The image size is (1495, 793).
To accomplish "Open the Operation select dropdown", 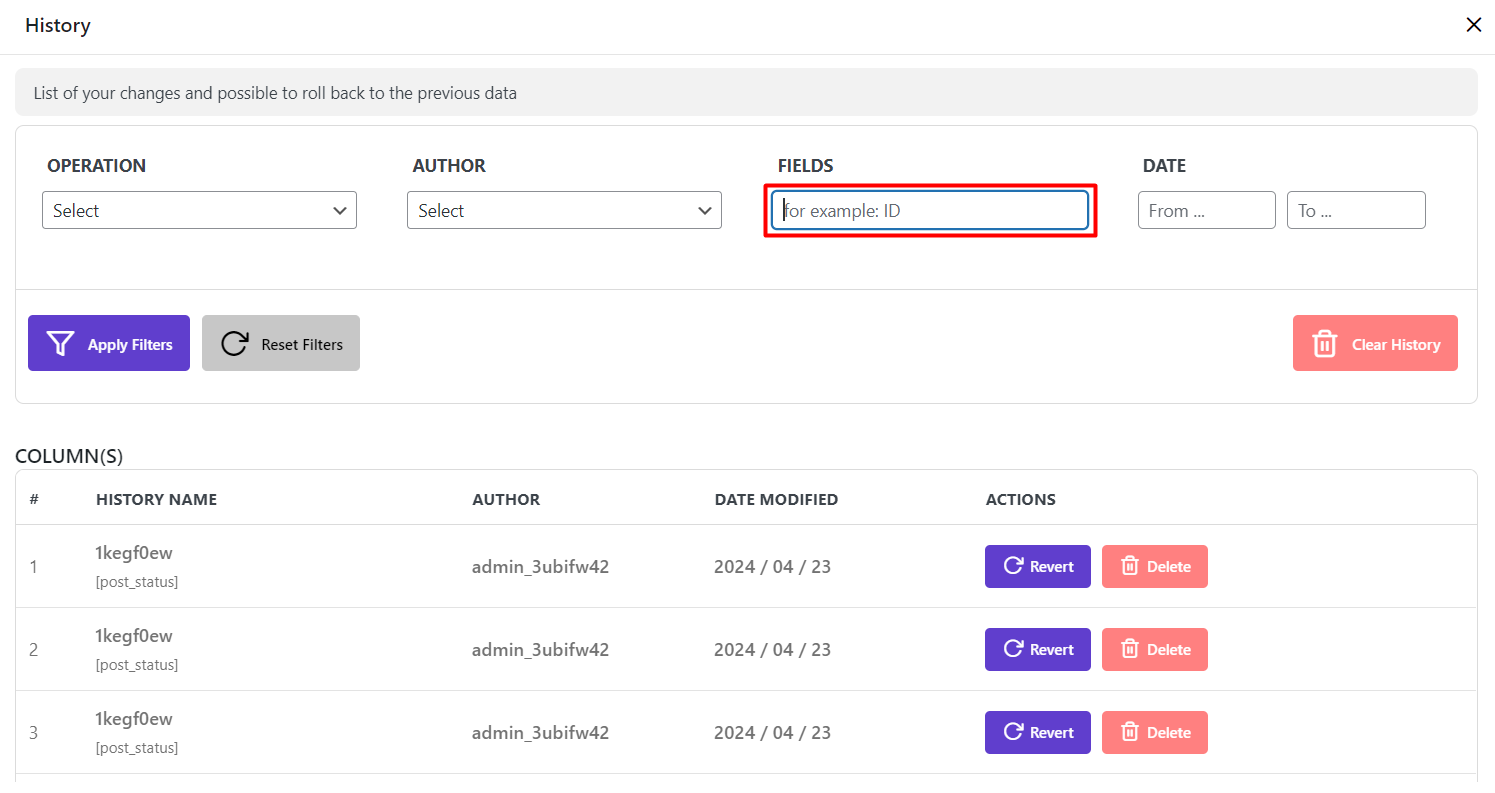I will (x=199, y=210).
